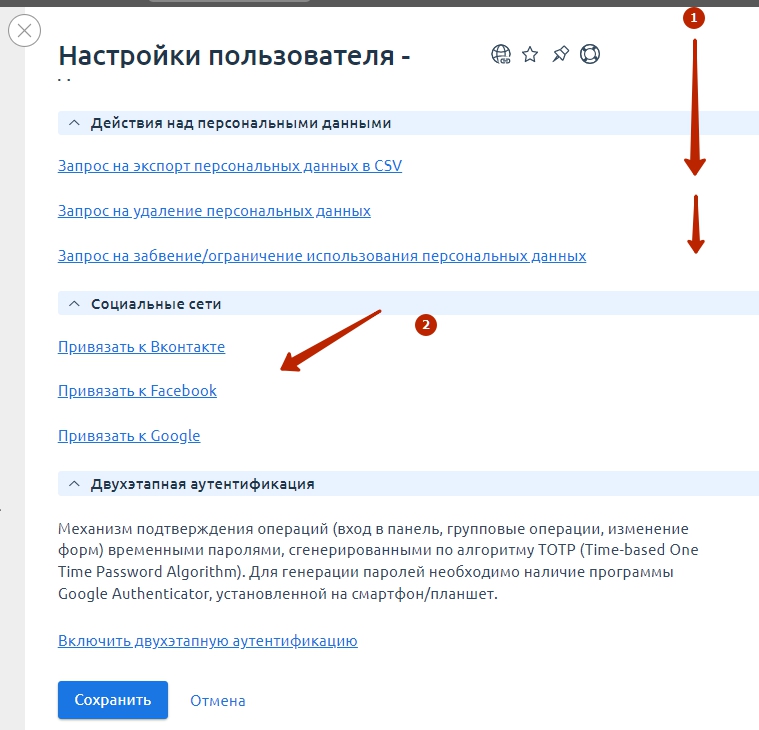Click the globe language icon in header
The width and height of the screenshot is (759, 730).
(501, 54)
